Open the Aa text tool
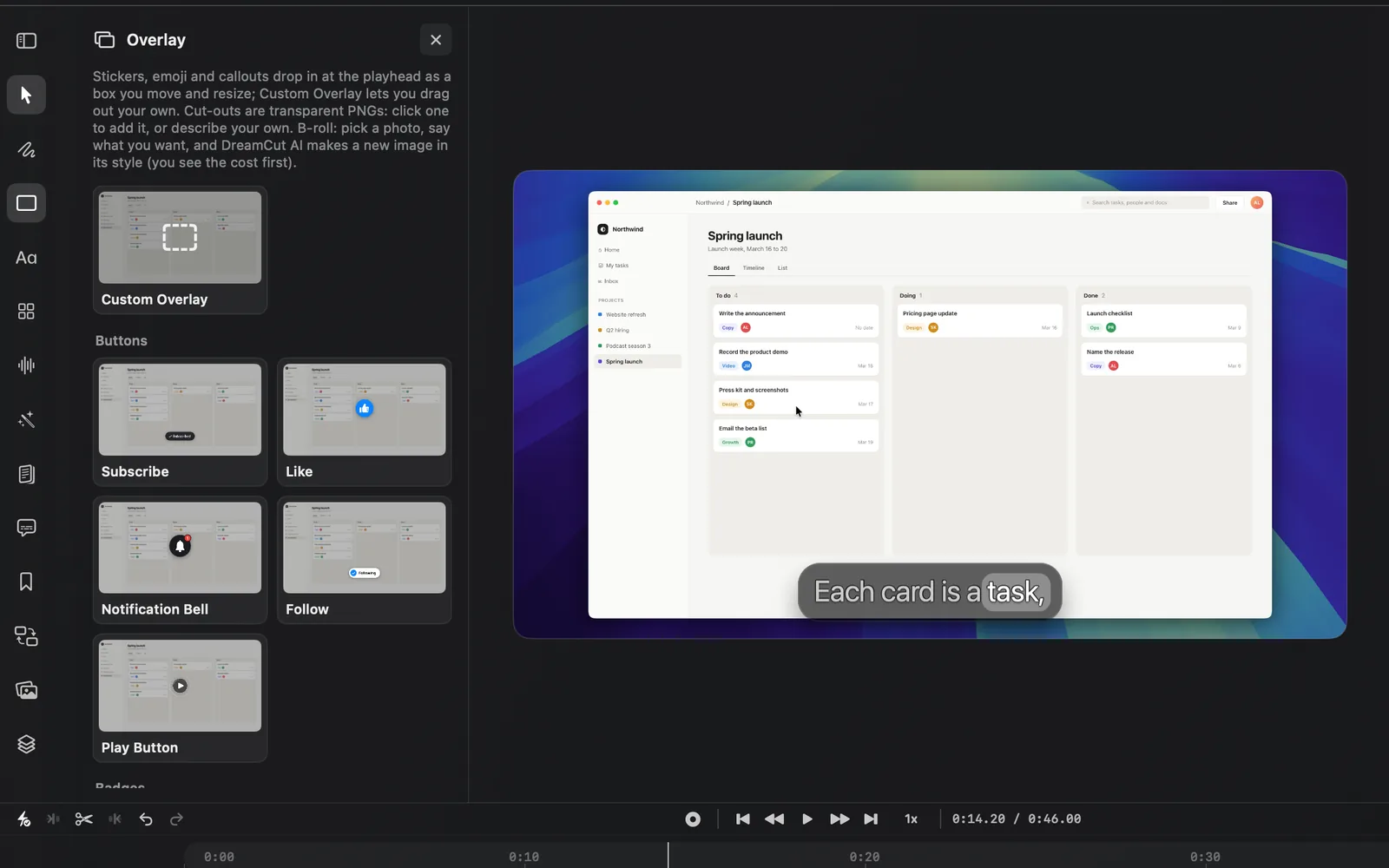 click(x=26, y=258)
